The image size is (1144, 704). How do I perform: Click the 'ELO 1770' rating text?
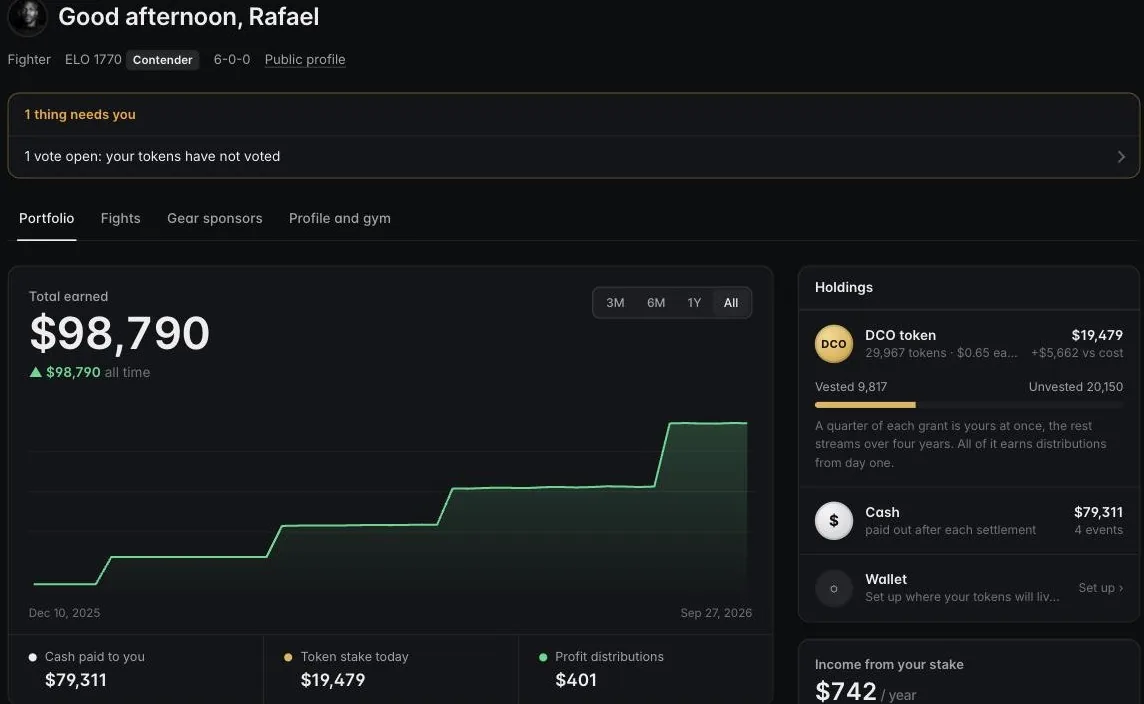(93, 60)
